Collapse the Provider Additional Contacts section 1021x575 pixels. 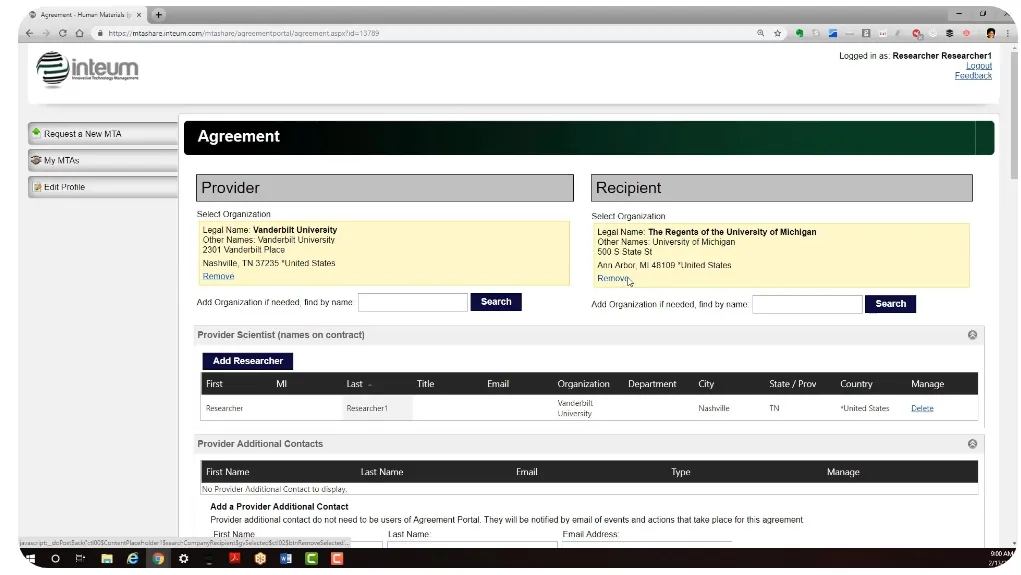pyautogui.click(x=972, y=443)
